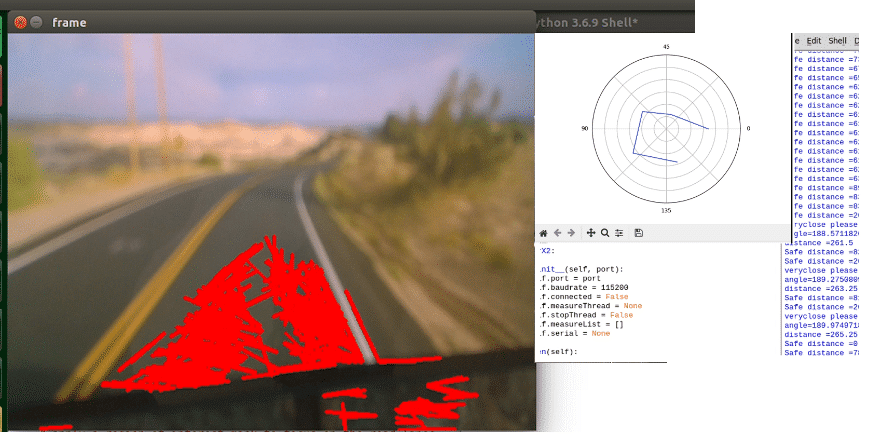Reset the plot with the Home icon
The width and height of the screenshot is (881, 441).
click(544, 232)
